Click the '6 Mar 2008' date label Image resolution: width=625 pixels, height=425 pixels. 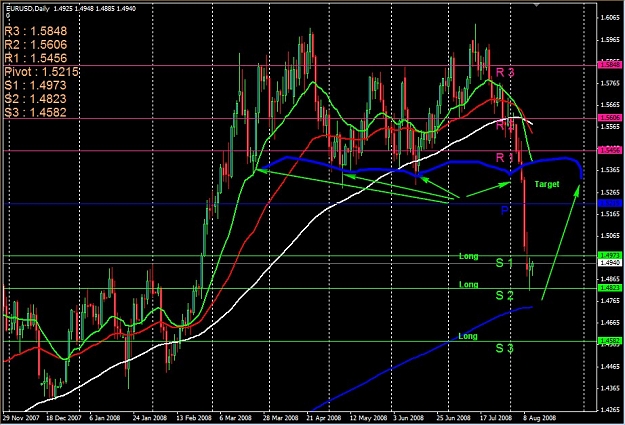pyautogui.click(x=236, y=418)
